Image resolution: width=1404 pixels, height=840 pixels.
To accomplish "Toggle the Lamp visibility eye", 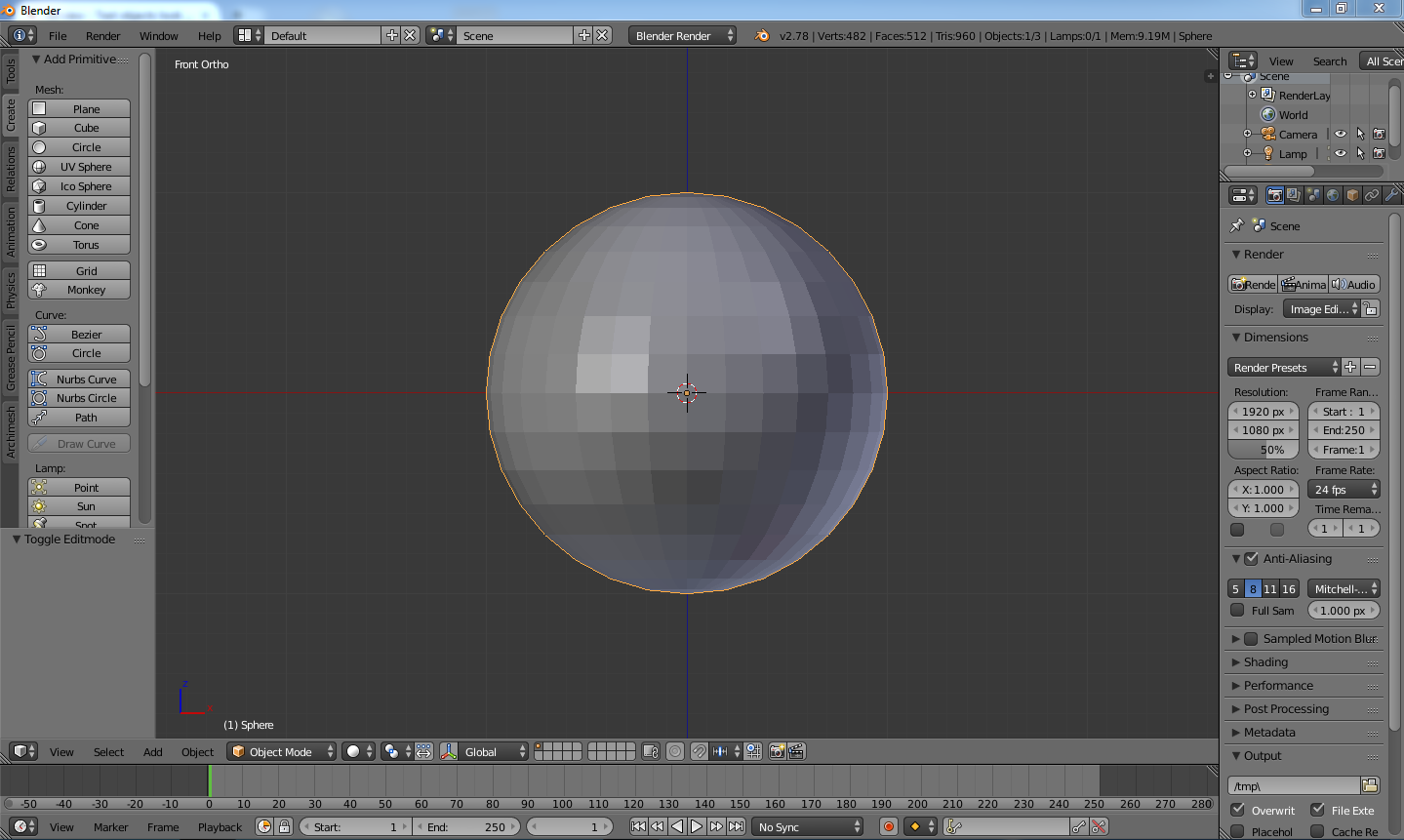I will 1341,153.
